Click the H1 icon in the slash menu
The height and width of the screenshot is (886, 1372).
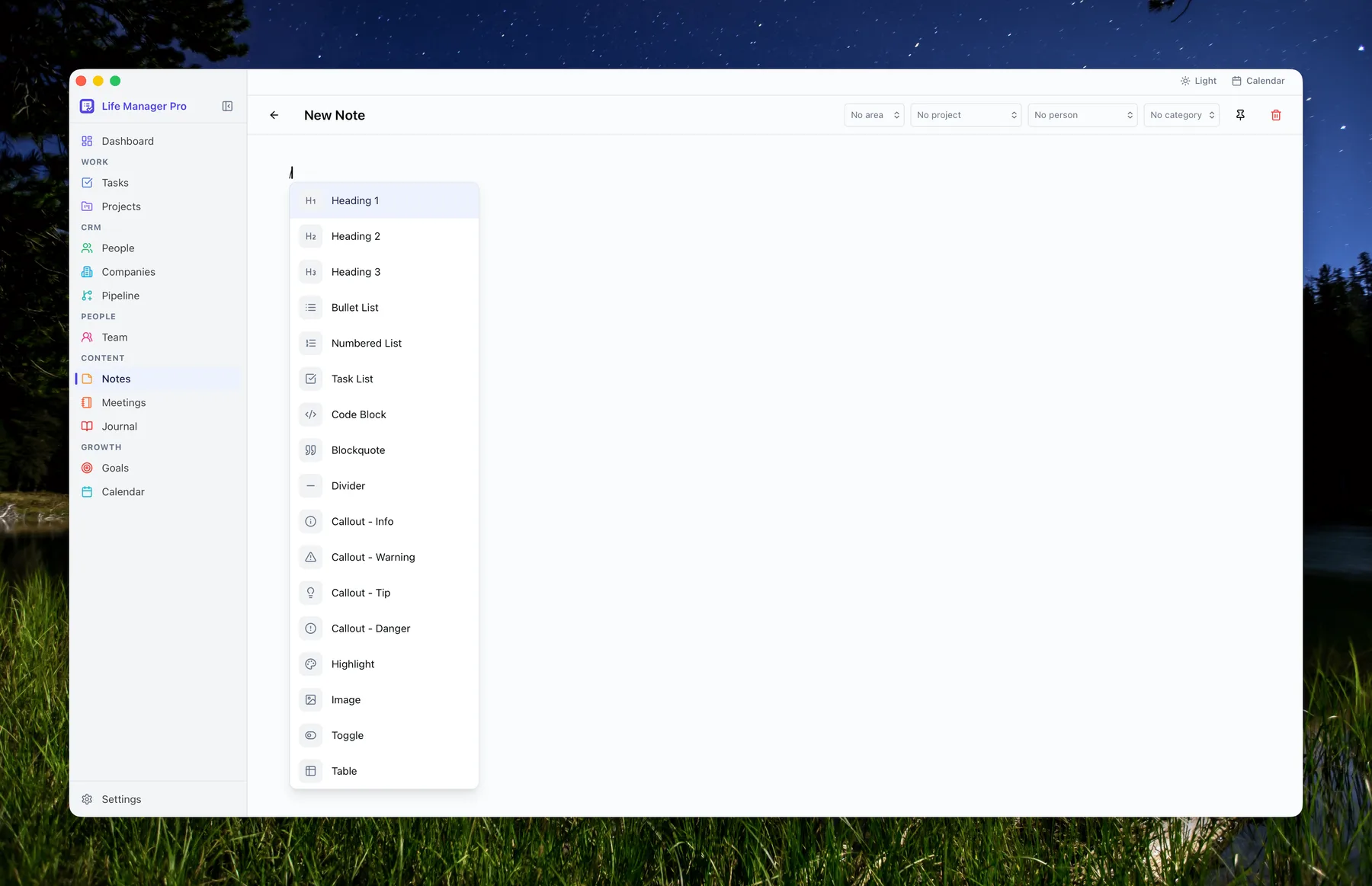pyautogui.click(x=311, y=201)
